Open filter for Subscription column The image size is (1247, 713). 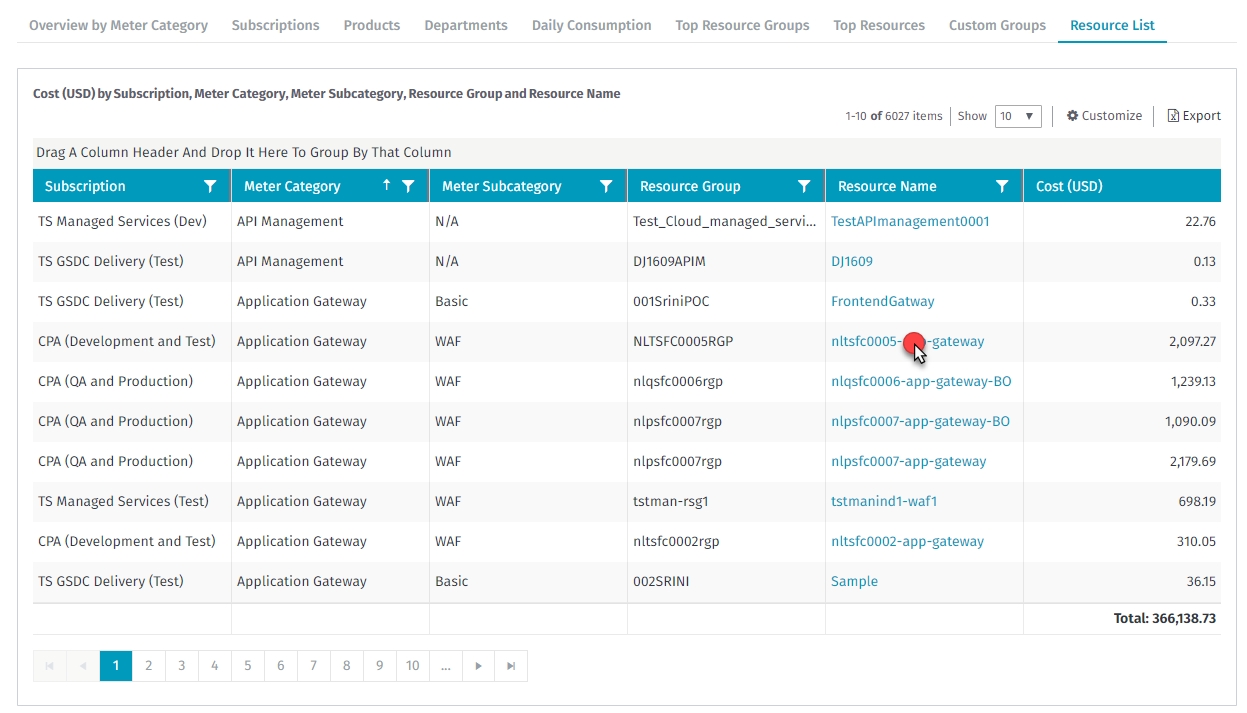210,186
